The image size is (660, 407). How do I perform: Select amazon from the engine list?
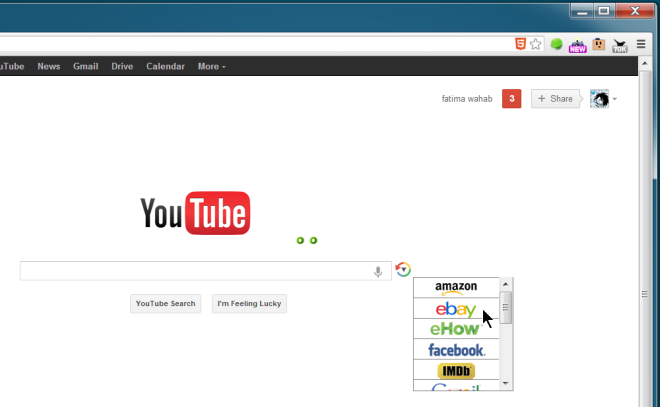(456, 287)
